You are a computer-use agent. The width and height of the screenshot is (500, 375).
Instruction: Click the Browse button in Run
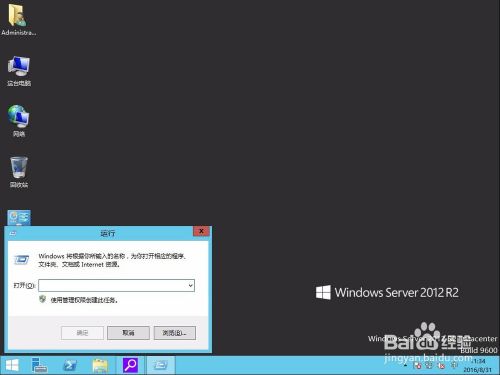pyautogui.click(x=175, y=333)
